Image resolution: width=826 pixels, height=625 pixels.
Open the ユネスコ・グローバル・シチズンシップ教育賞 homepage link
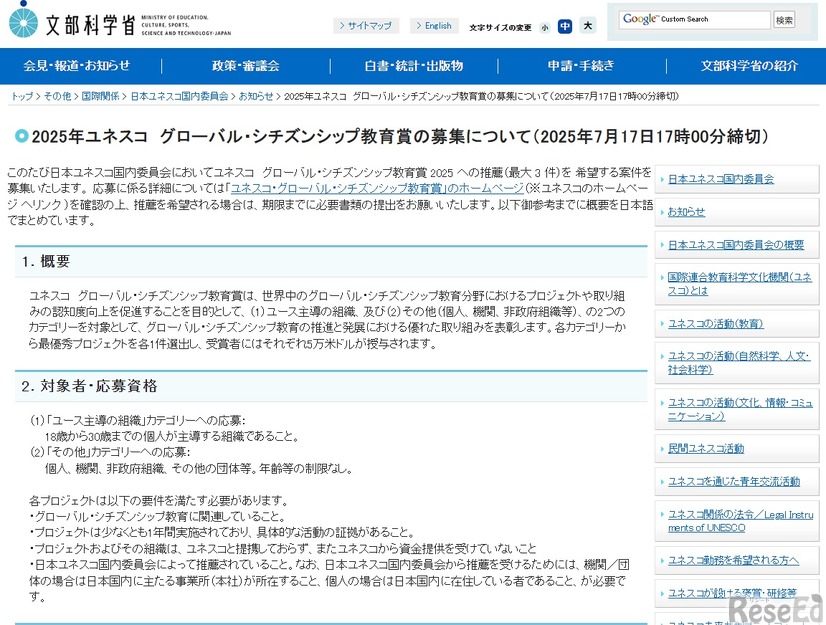(x=377, y=188)
